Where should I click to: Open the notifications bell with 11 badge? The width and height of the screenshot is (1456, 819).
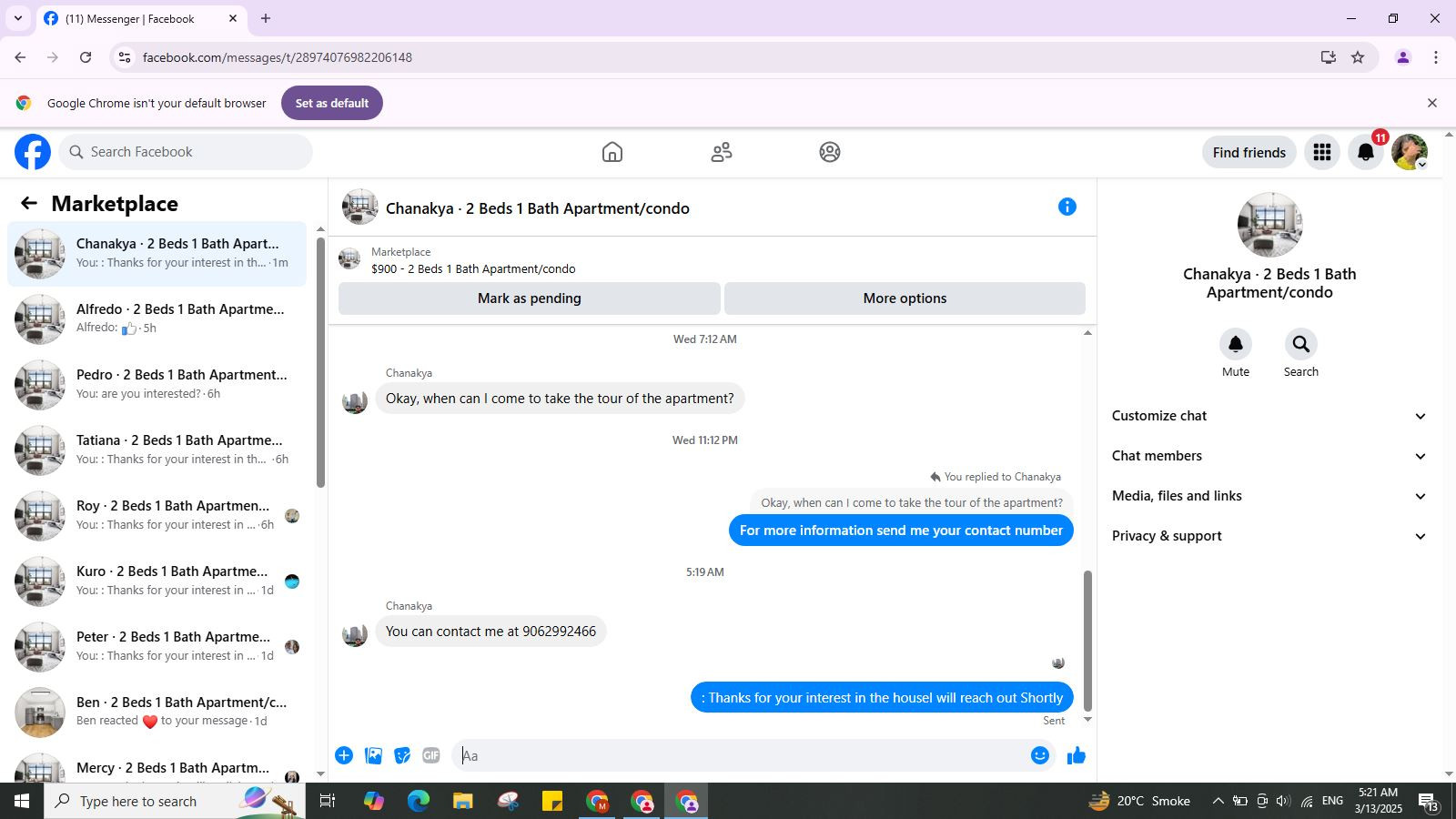click(x=1366, y=152)
